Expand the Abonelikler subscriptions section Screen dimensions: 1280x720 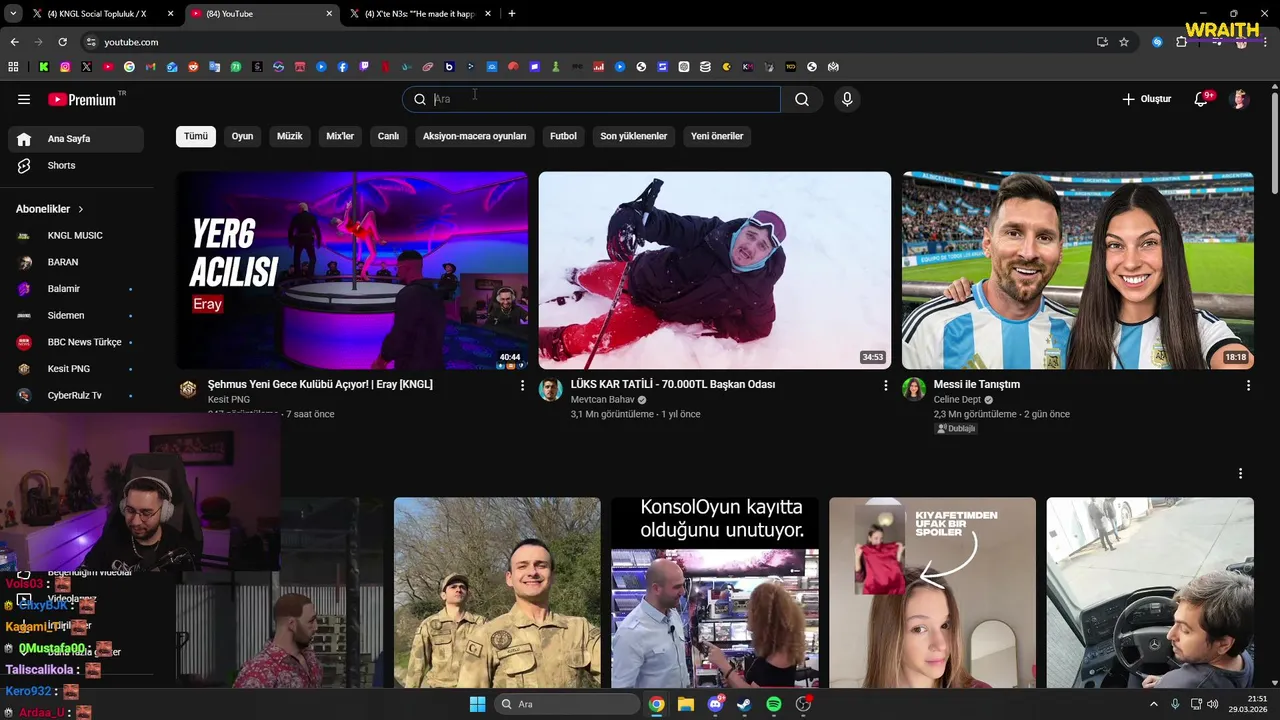pos(50,209)
